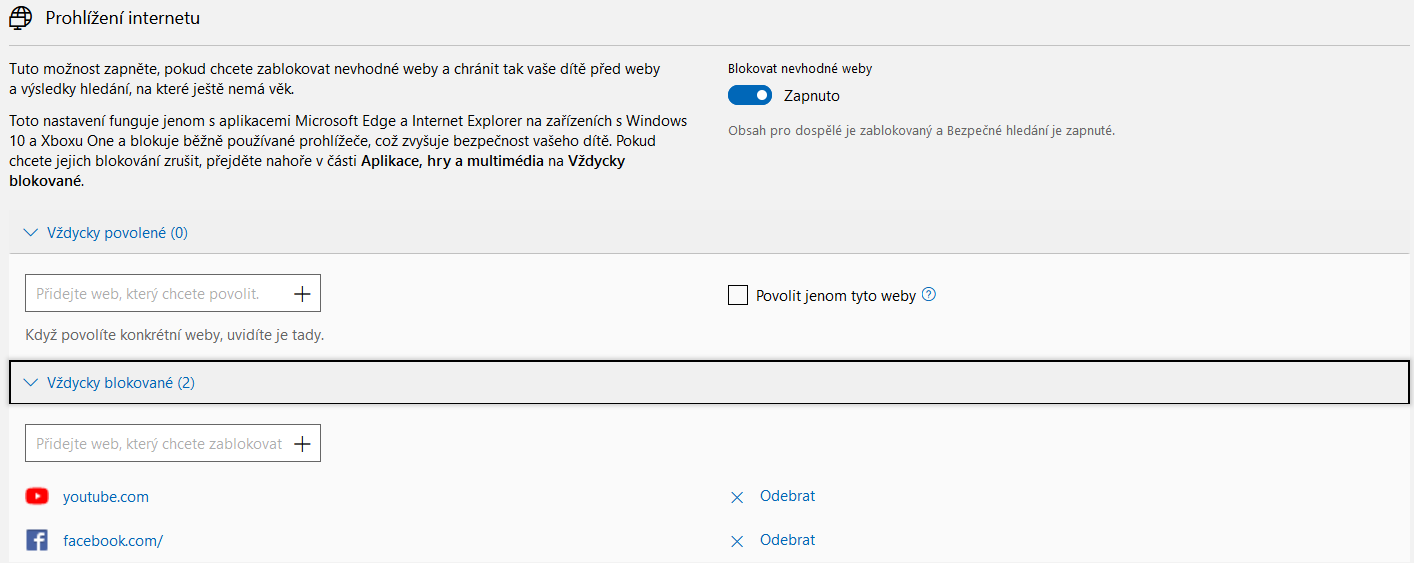Image resolution: width=1414 pixels, height=563 pixels.
Task: Click the Odebrat link for facebook.com
Action: (787, 540)
